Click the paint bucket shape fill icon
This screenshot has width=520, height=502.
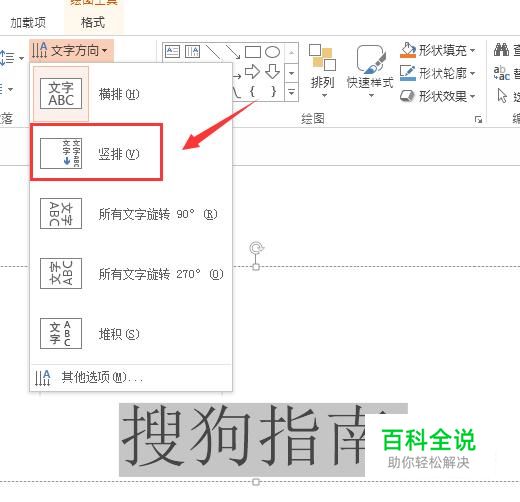(x=408, y=50)
